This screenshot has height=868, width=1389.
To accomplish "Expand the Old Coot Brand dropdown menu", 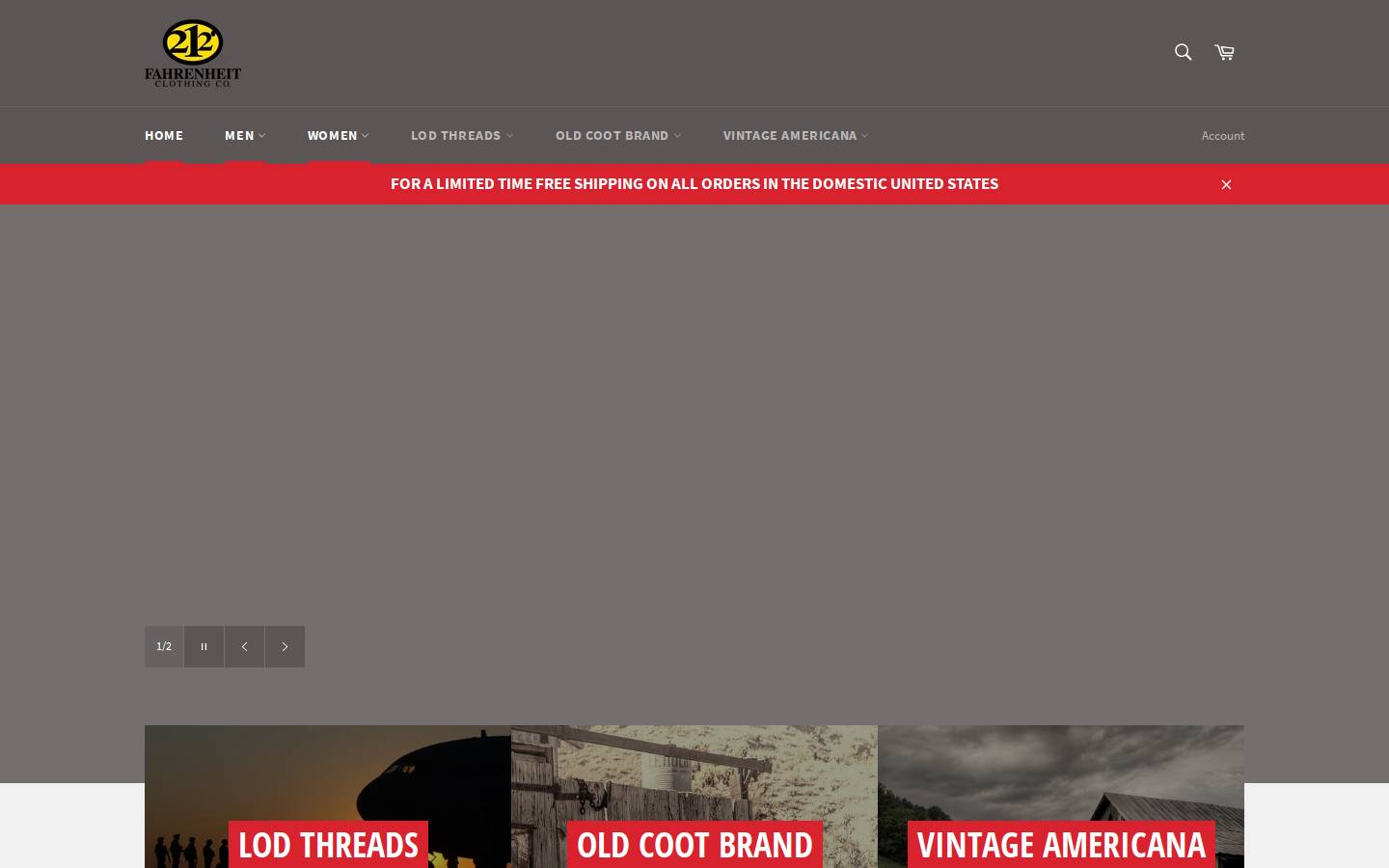I will click(x=618, y=135).
